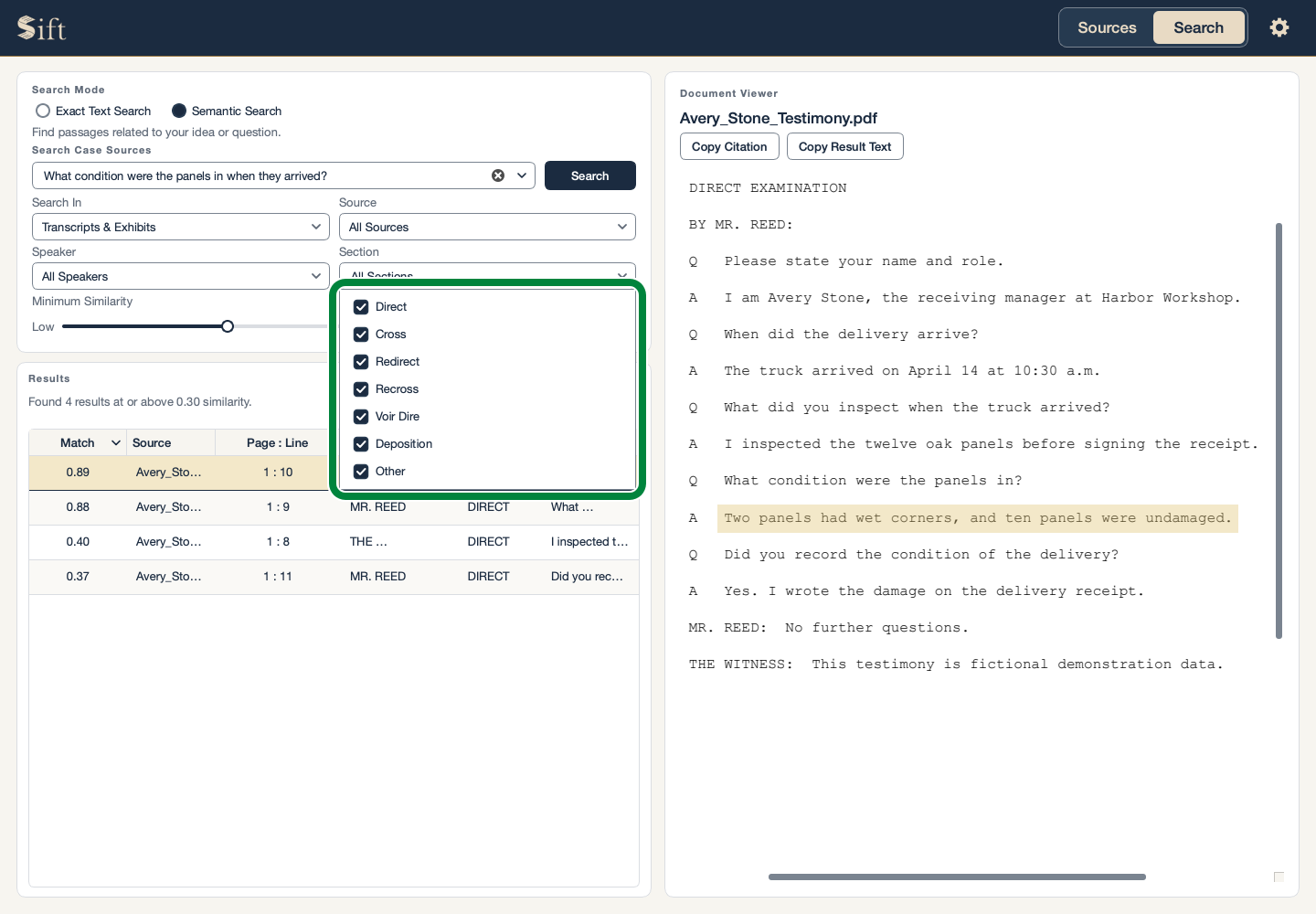Select the result row with 0.88 match
This screenshot has width=1316, height=914.
(334, 507)
